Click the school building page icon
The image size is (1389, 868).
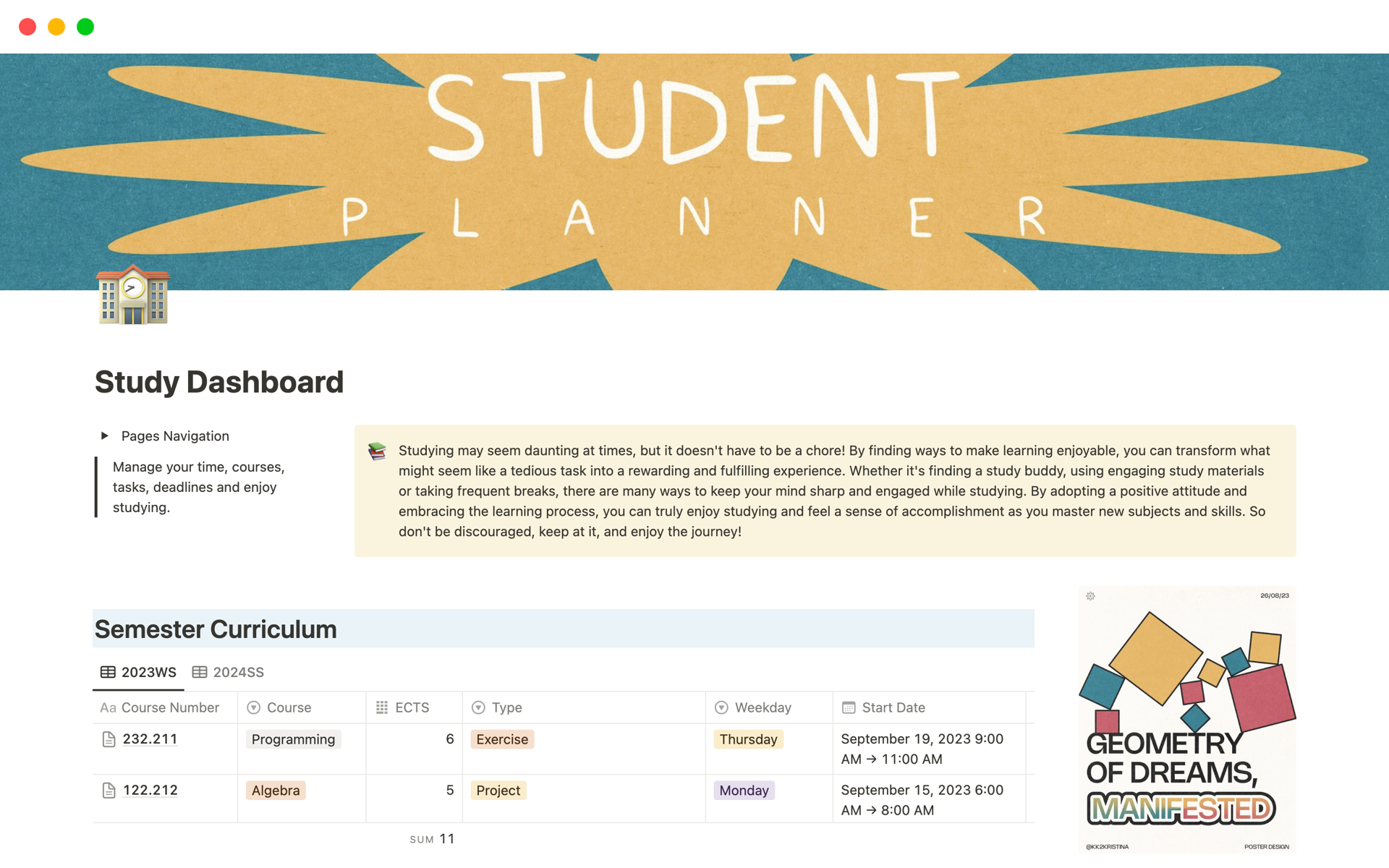coord(133,295)
